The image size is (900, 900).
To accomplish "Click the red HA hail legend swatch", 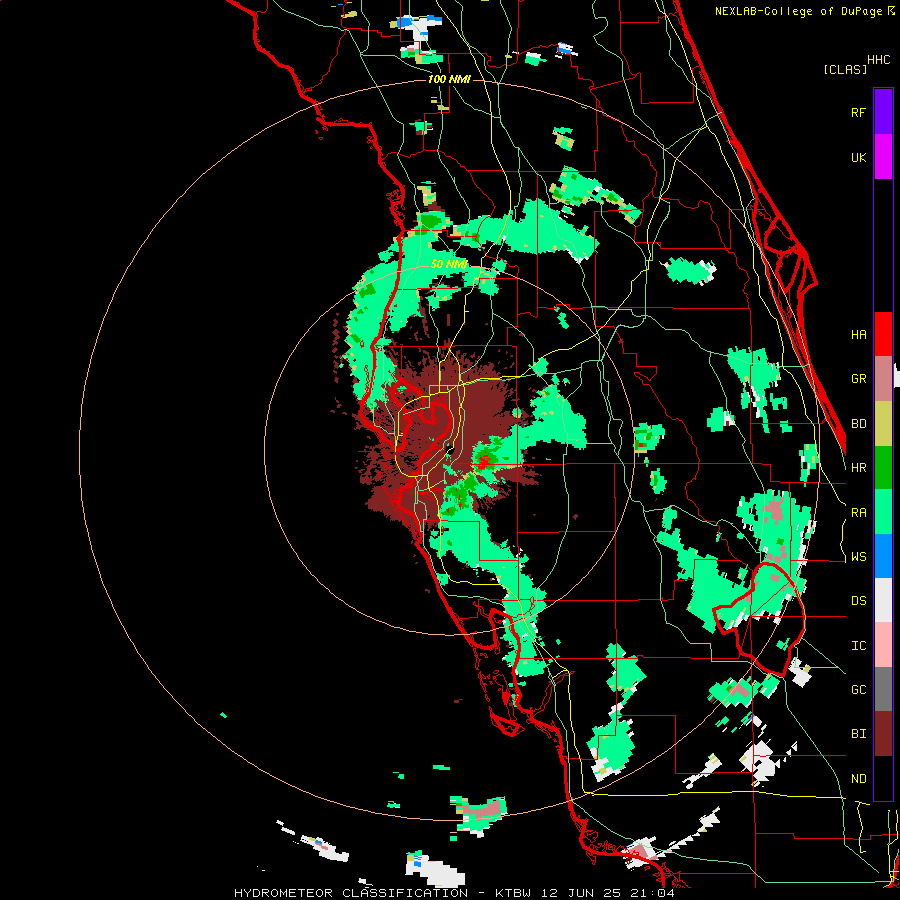I will pyautogui.click(x=883, y=334).
